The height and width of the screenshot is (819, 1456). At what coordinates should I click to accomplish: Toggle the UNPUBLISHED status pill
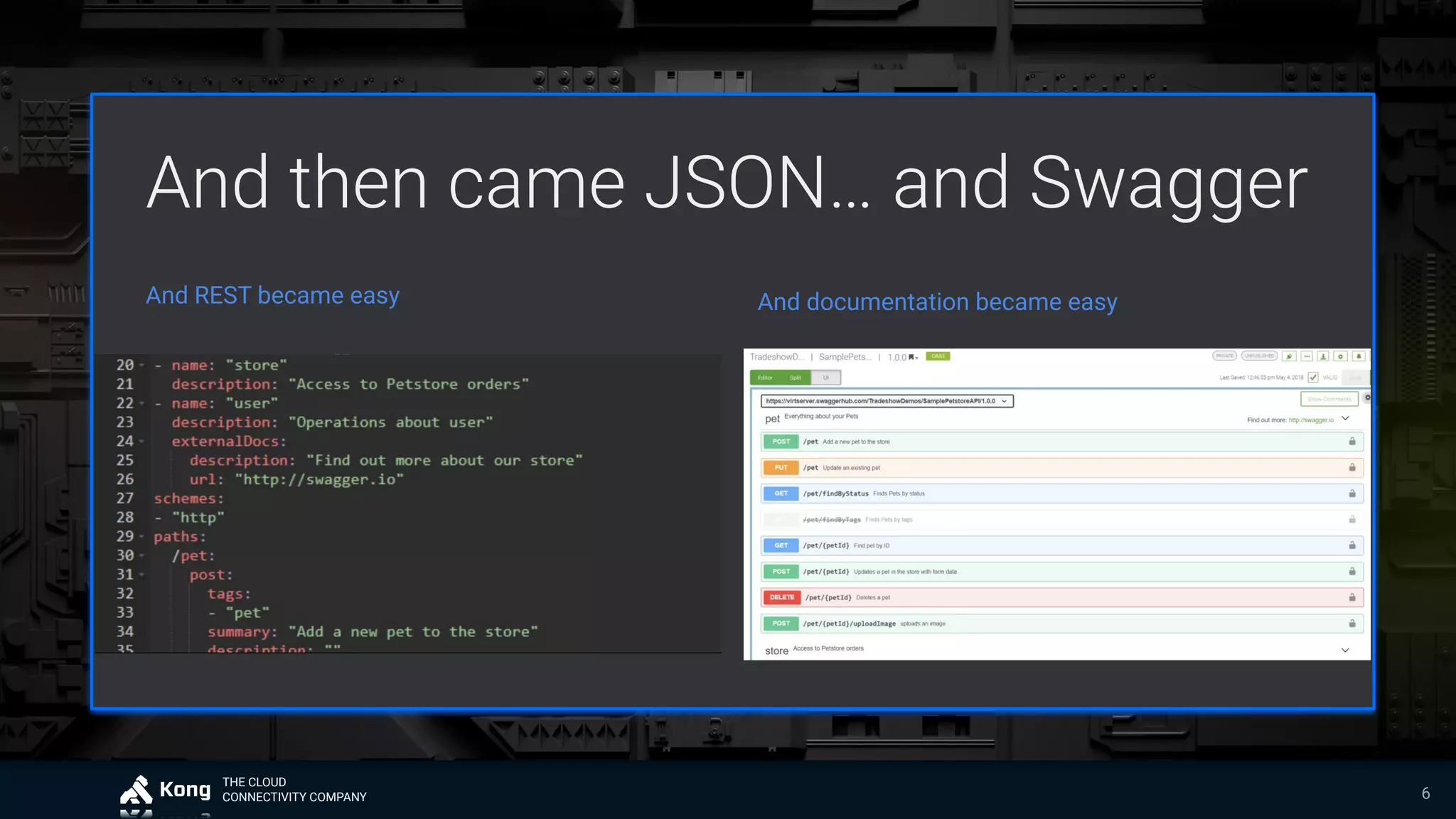1259,355
